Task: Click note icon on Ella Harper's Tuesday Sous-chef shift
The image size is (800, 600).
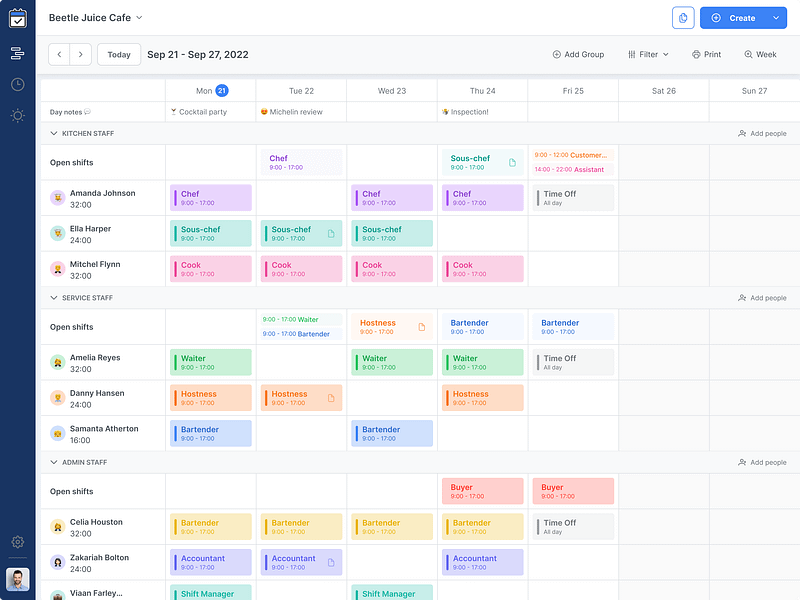Action: coord(331,234)
